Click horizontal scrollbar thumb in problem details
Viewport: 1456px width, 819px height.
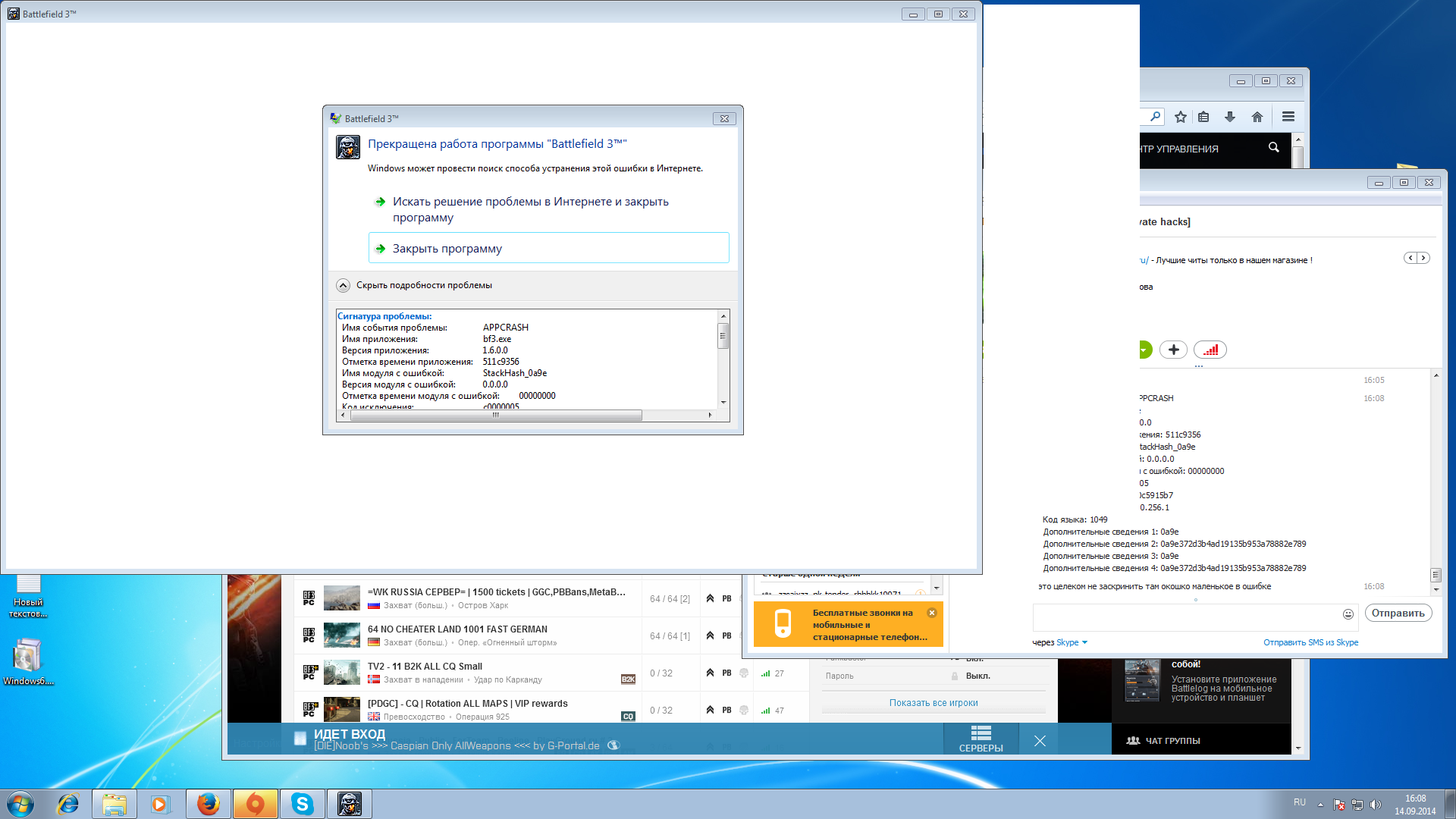495,415
